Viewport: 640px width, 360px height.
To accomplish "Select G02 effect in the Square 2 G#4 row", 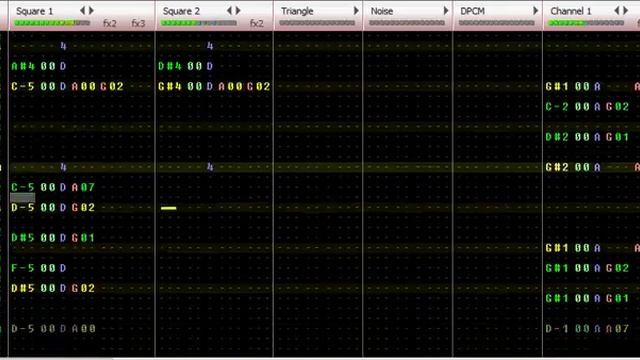I will point(259,87).
